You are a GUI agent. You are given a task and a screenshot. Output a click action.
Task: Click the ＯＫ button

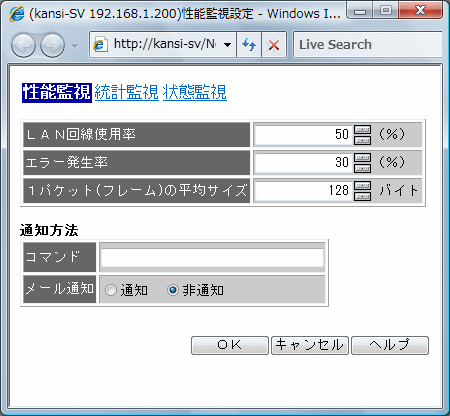230,345
